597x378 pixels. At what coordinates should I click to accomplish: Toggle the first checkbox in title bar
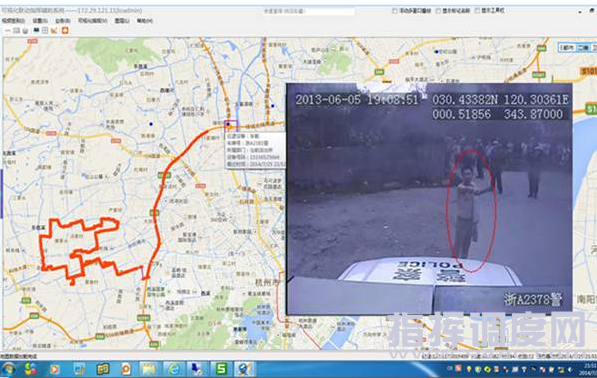pos(394,11)
